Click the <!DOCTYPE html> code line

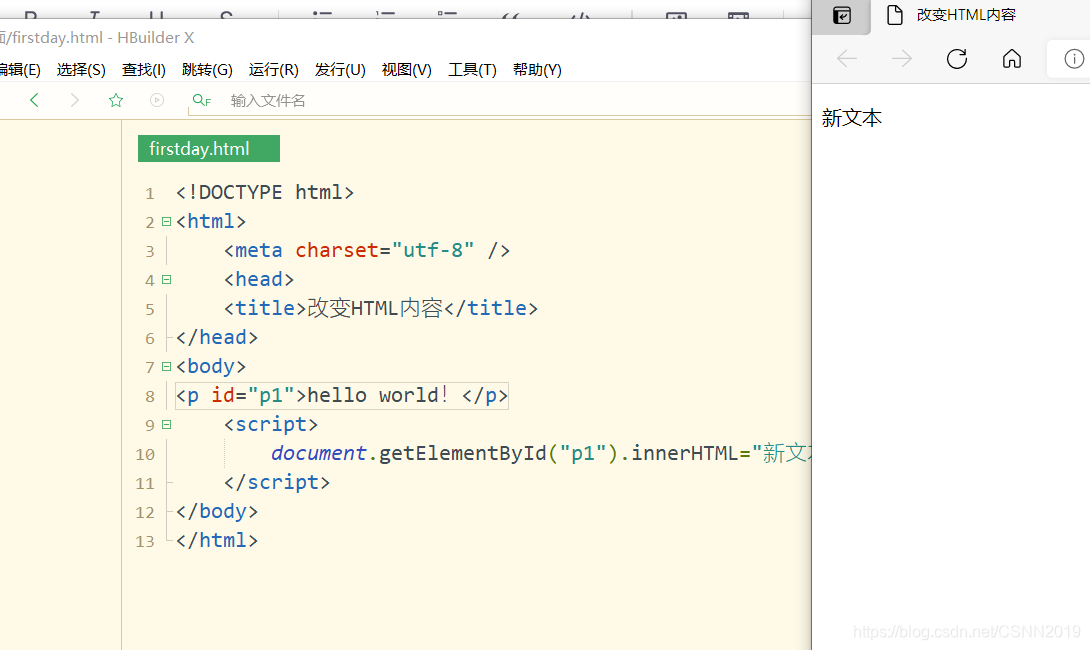265,193
